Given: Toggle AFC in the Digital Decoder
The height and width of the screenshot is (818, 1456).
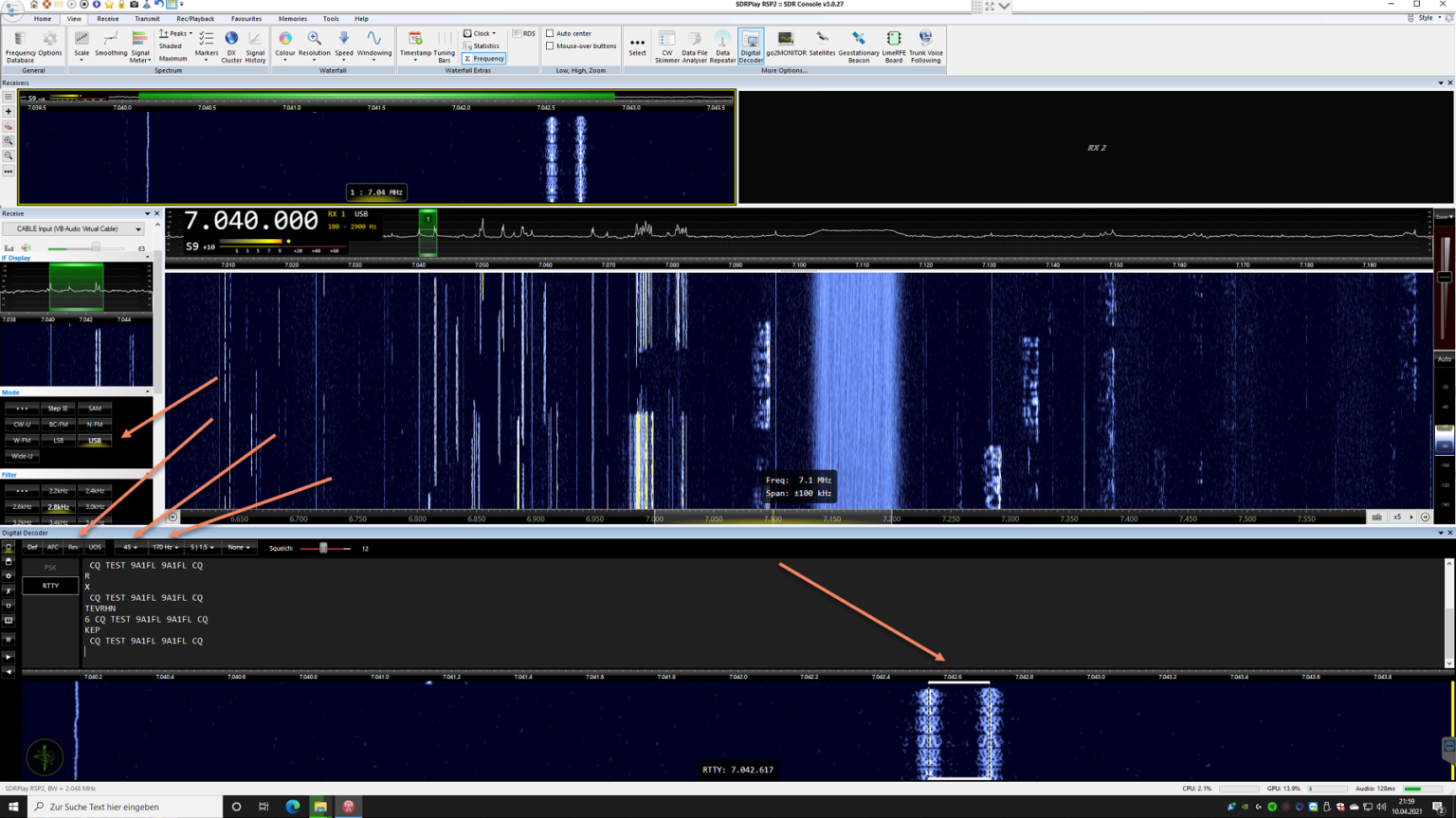Looking at the screenshot, I should [x=53, y=547].
